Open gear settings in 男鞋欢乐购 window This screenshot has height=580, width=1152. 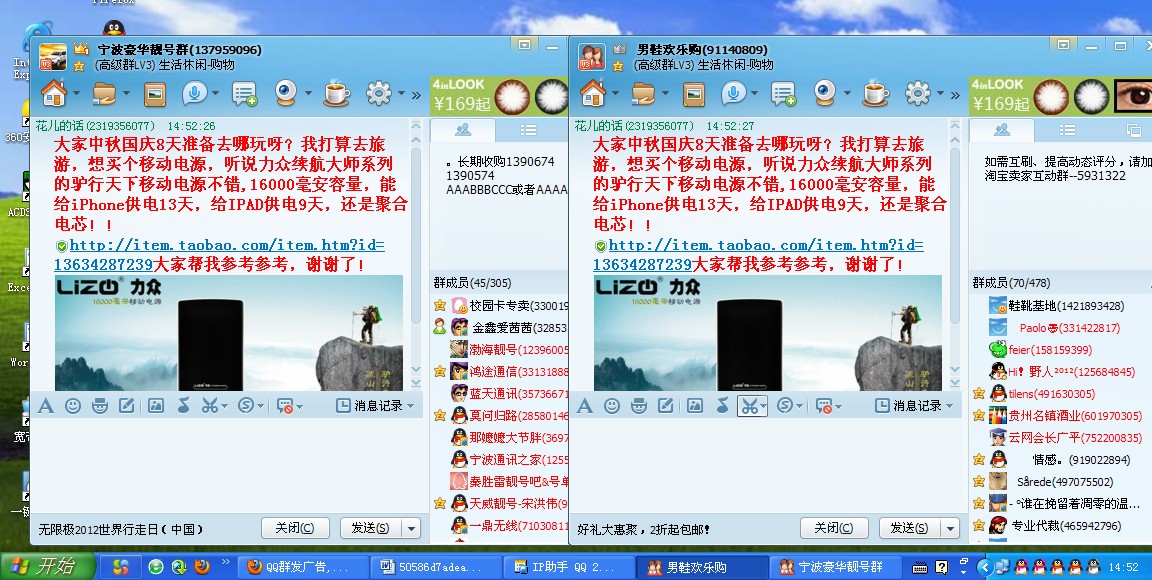click(x=918, y=93)
